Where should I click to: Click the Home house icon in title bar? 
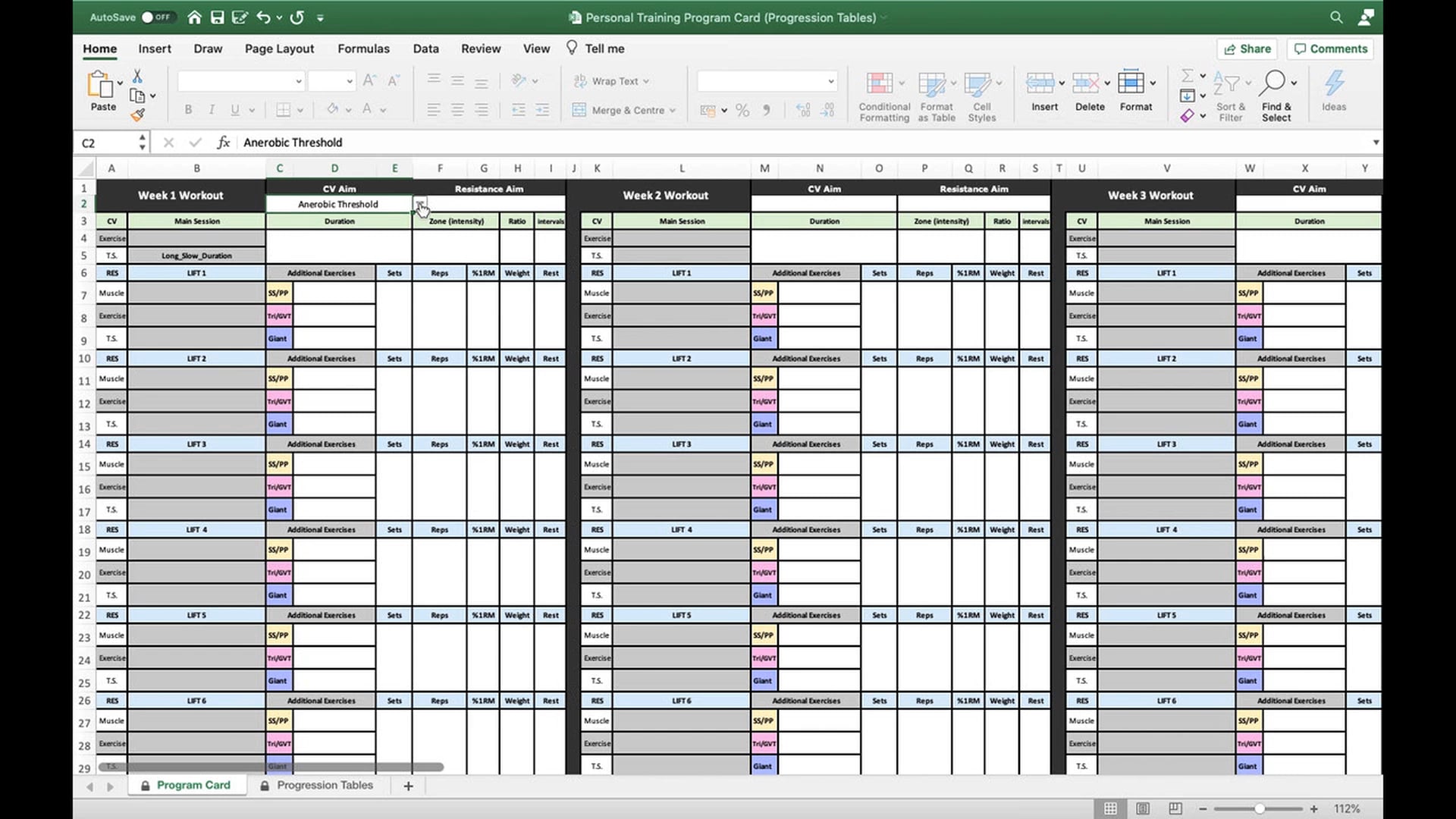[x=195, y=17]
